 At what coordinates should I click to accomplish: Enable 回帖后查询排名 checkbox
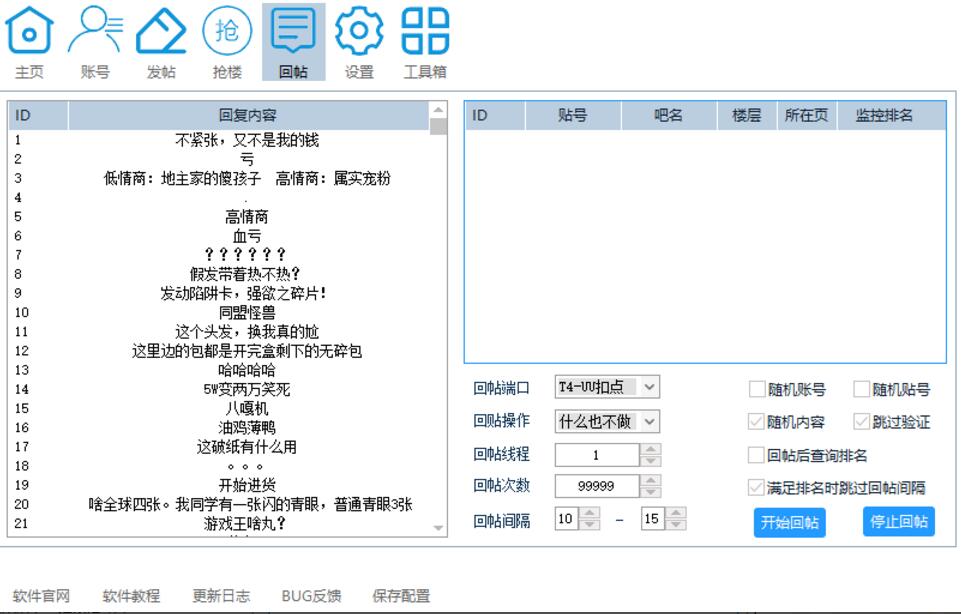tap(756, 455)
